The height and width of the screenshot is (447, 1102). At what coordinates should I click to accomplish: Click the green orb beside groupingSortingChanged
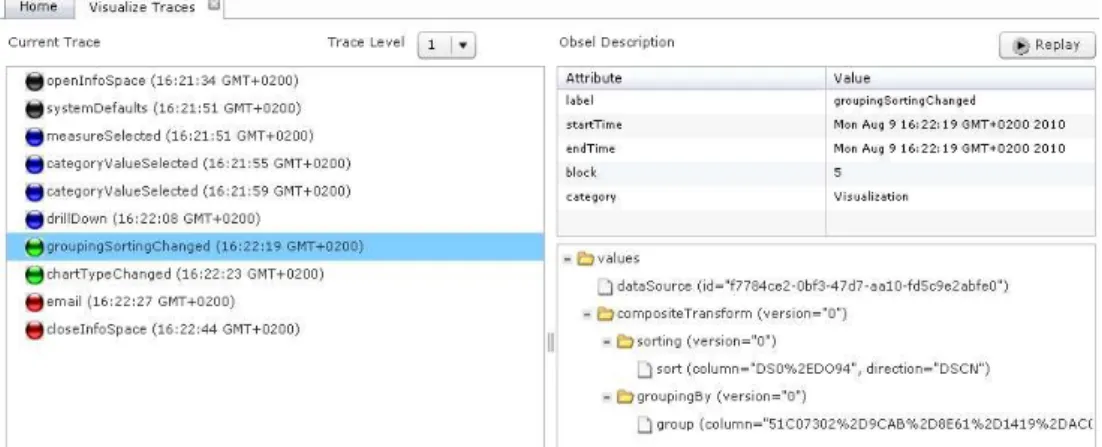[34, 247]
